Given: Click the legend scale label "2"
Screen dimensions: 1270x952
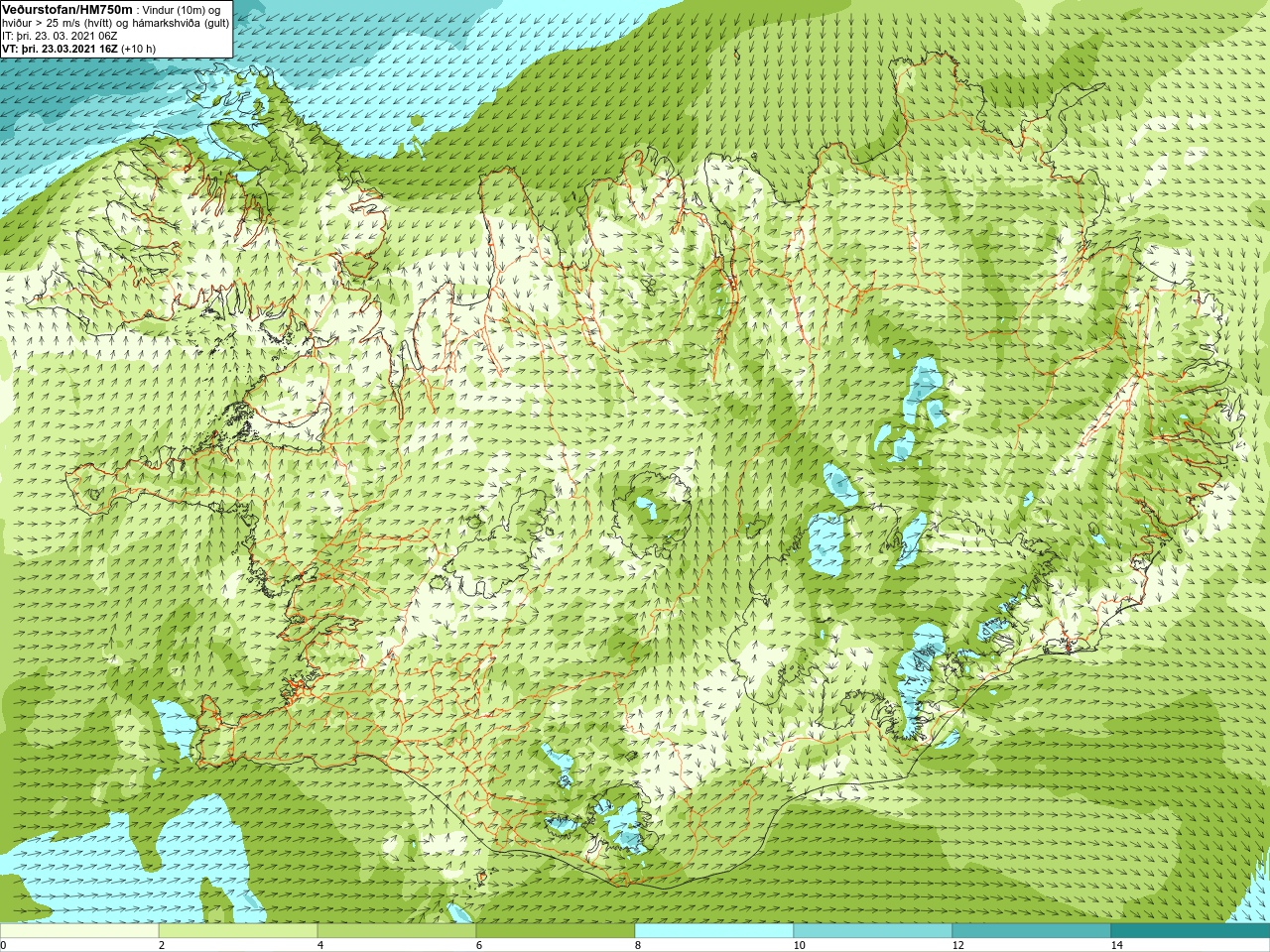Looking at the screenshot, I should pos(162,945).
